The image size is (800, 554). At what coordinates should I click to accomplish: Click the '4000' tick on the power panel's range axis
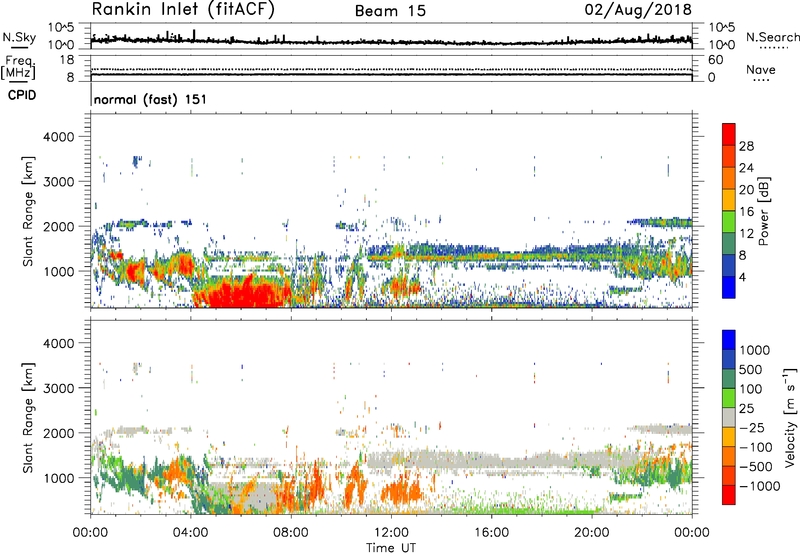(x=59, y=137)
